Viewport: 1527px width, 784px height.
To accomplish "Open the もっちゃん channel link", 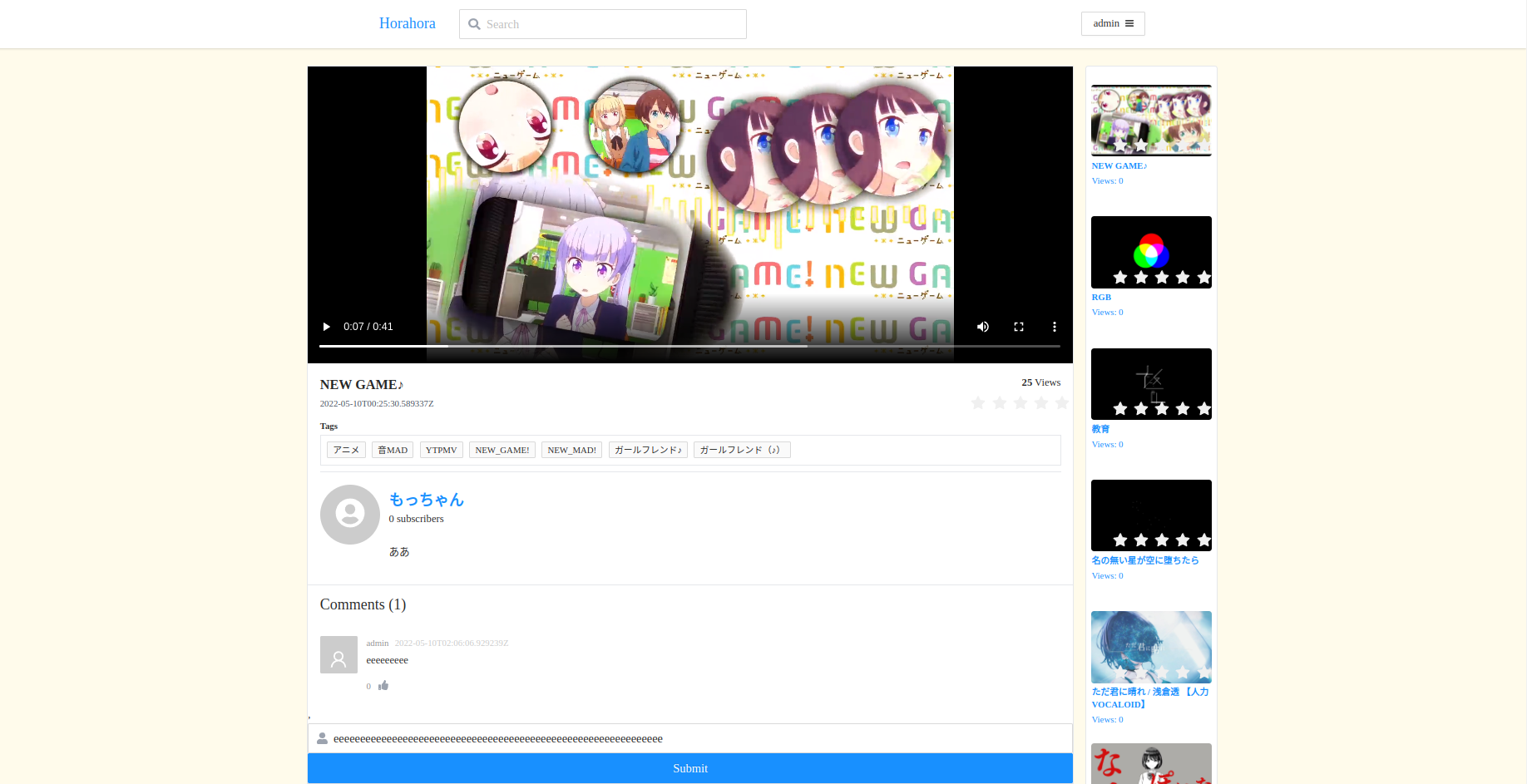I will tap(427, 500).
